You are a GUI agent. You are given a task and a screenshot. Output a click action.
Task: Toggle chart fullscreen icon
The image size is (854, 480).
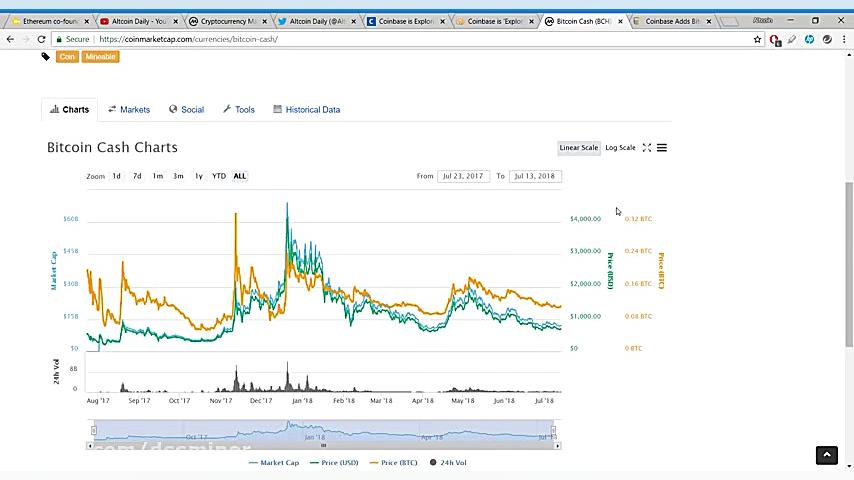tap(646, 148)
